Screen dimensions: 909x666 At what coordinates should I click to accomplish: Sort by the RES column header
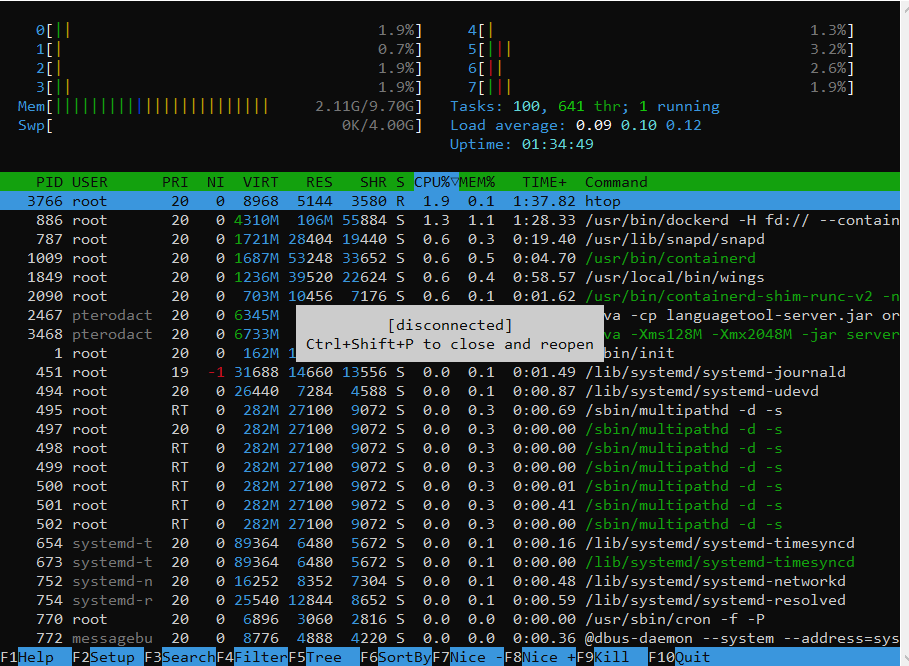(319, 182)
